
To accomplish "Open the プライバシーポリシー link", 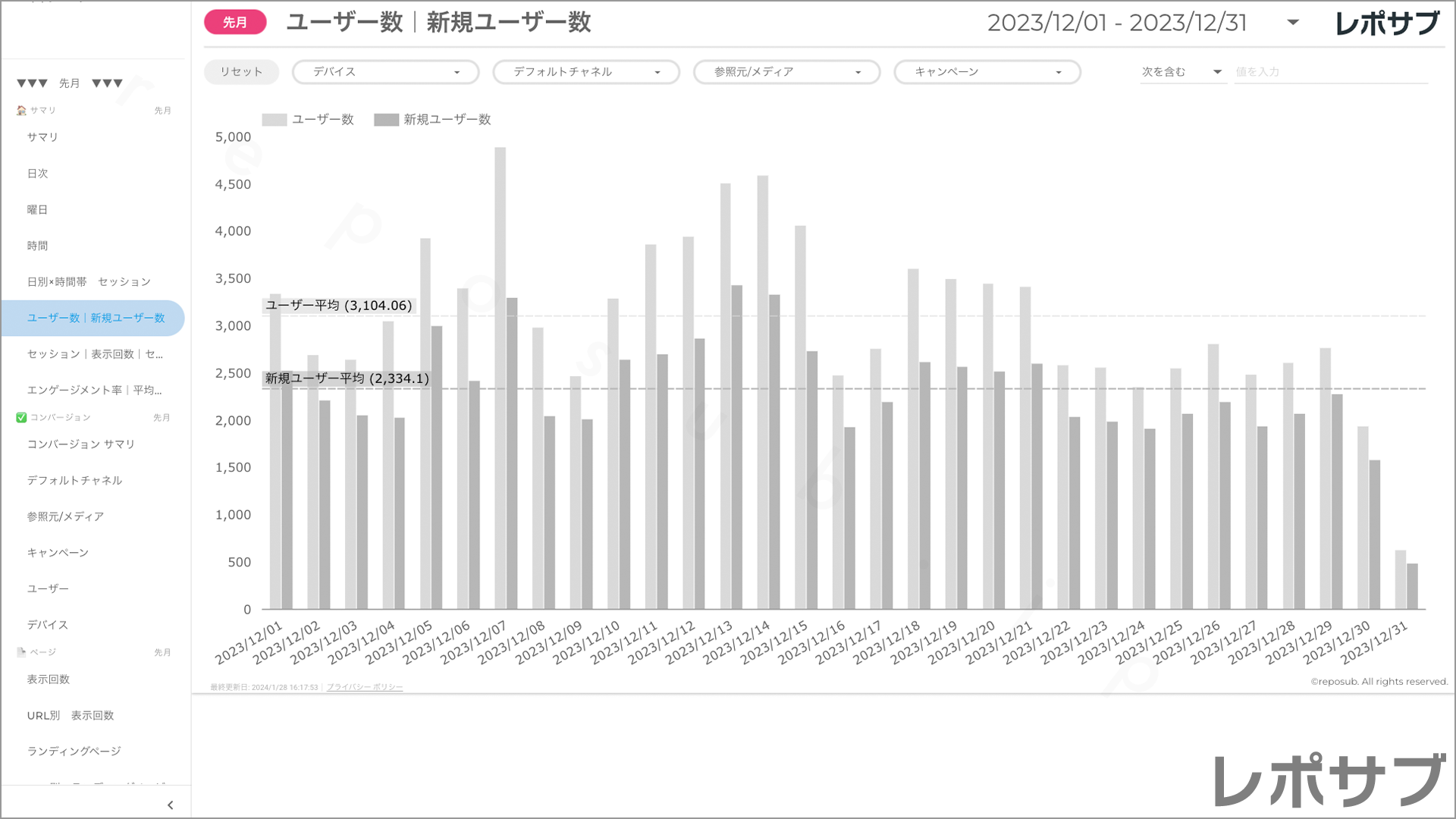I will coord(365,688).
